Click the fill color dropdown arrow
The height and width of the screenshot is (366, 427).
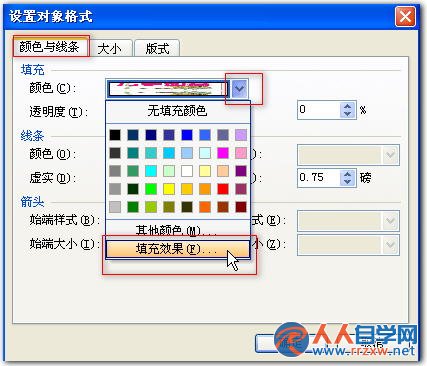click(239, 89)
